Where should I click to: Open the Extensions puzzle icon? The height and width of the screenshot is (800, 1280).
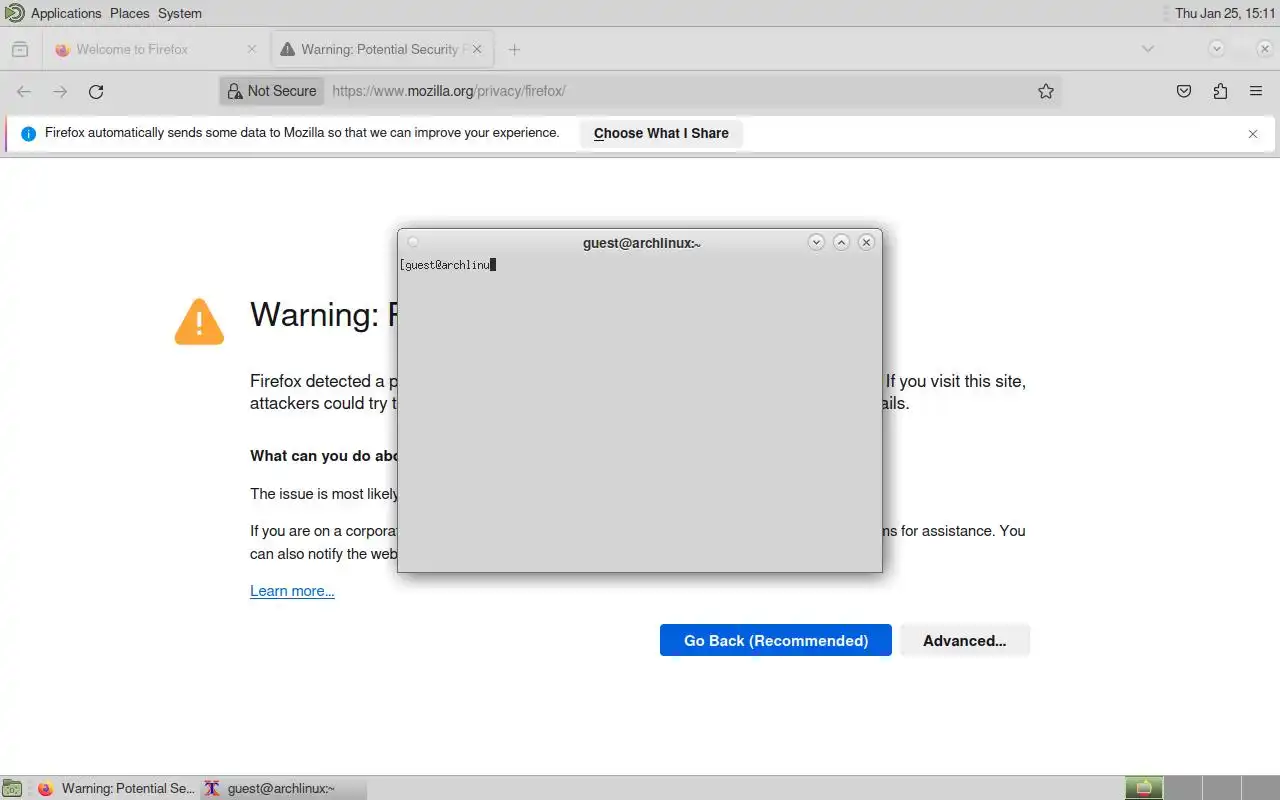coord(1220,91)
